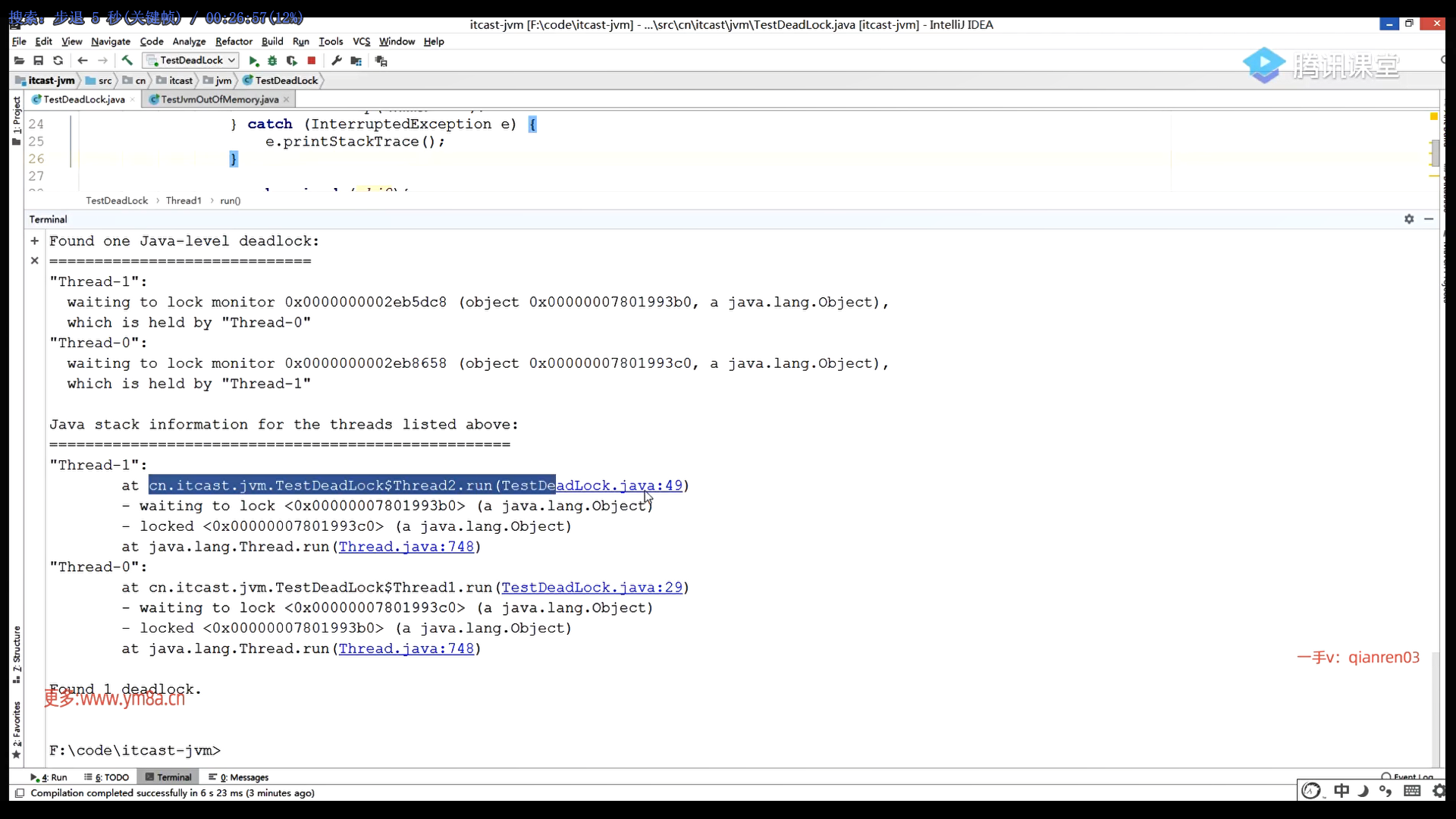Open the Refactor menu
The image size is (1456, 819).
point(234,42)
